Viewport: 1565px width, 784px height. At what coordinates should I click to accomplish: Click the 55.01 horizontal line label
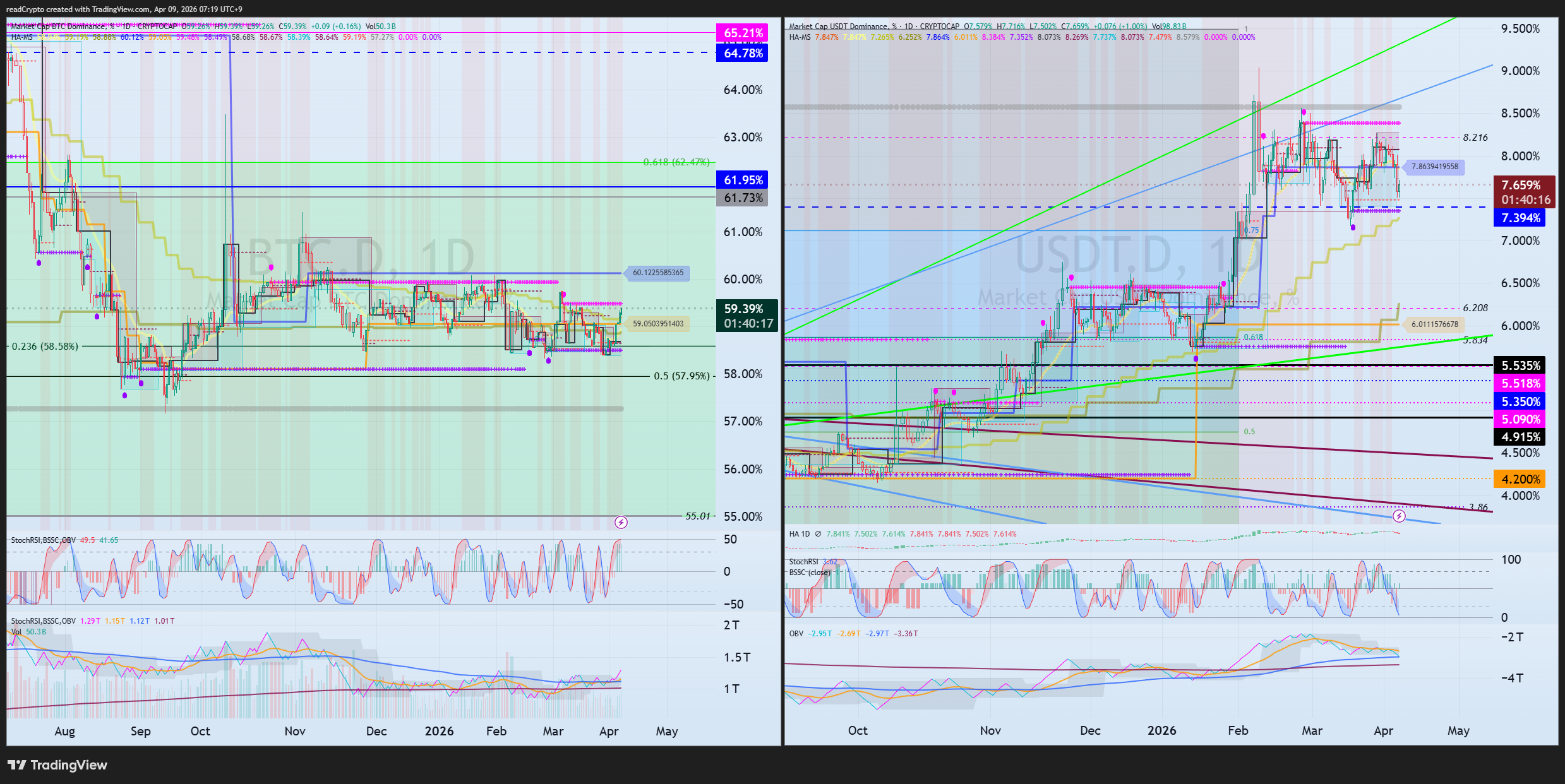tap(697, 516)
